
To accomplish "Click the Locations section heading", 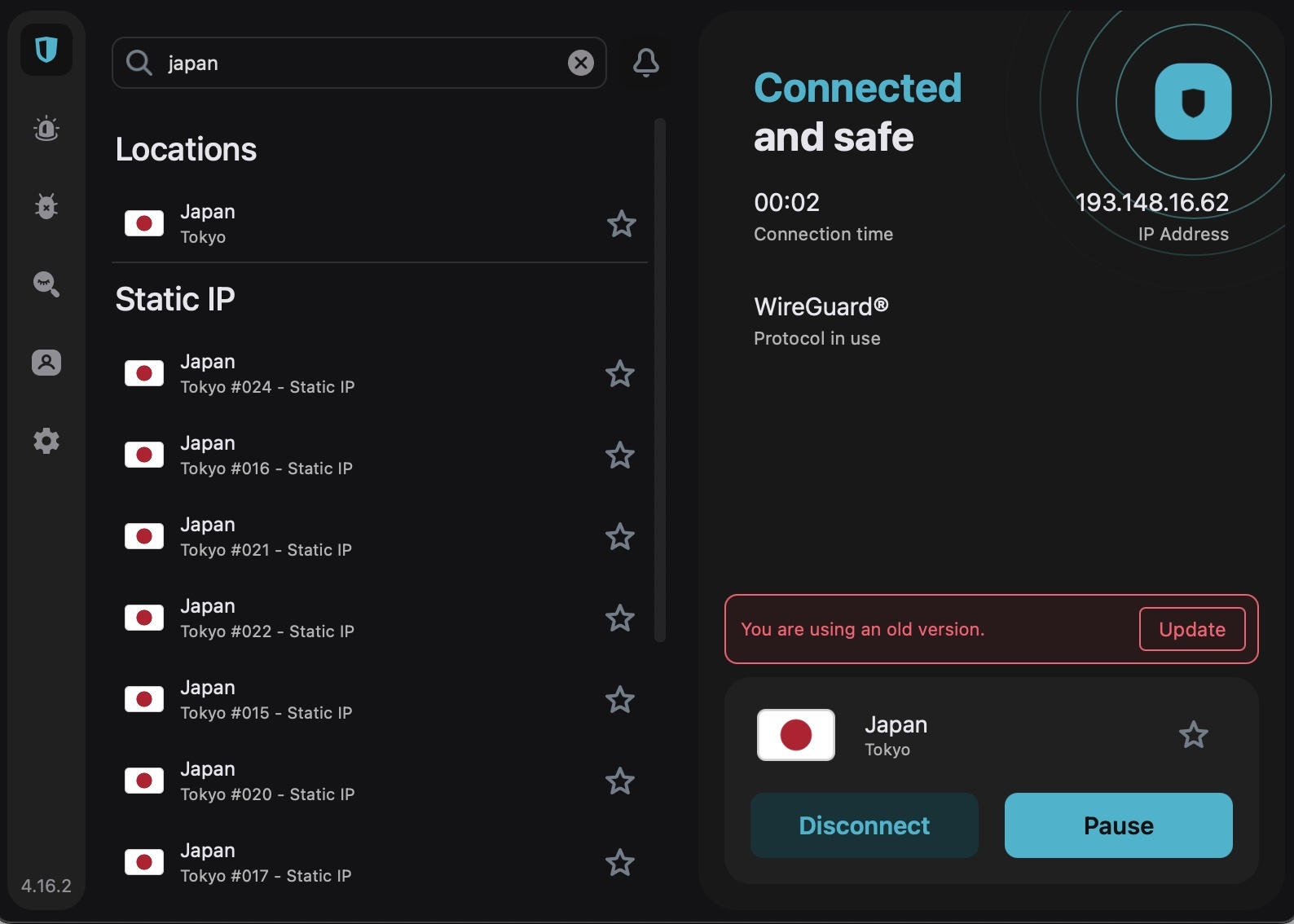I will (186, 149).
